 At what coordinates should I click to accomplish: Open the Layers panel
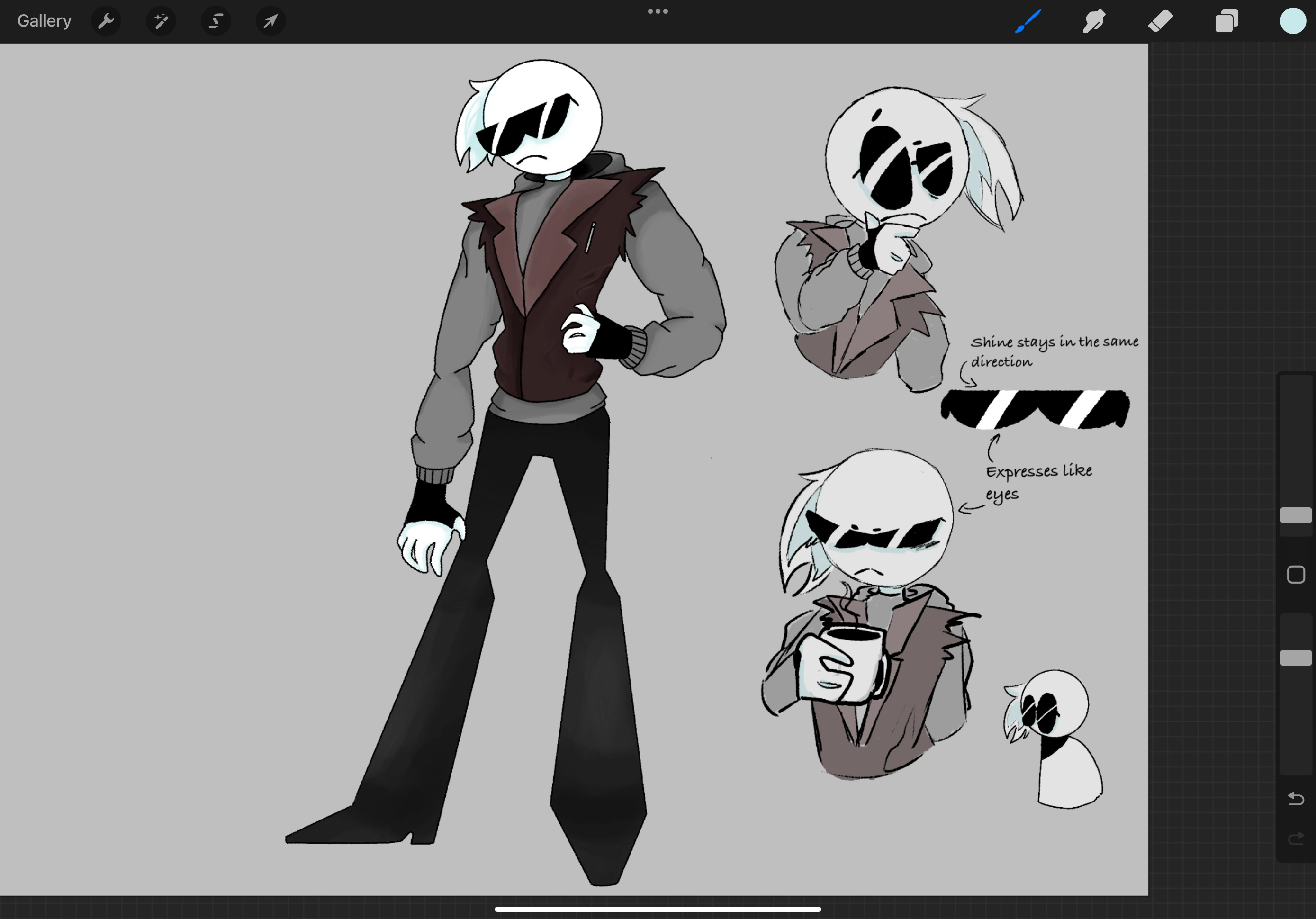pyautogui.click(x=1226, y=21)
